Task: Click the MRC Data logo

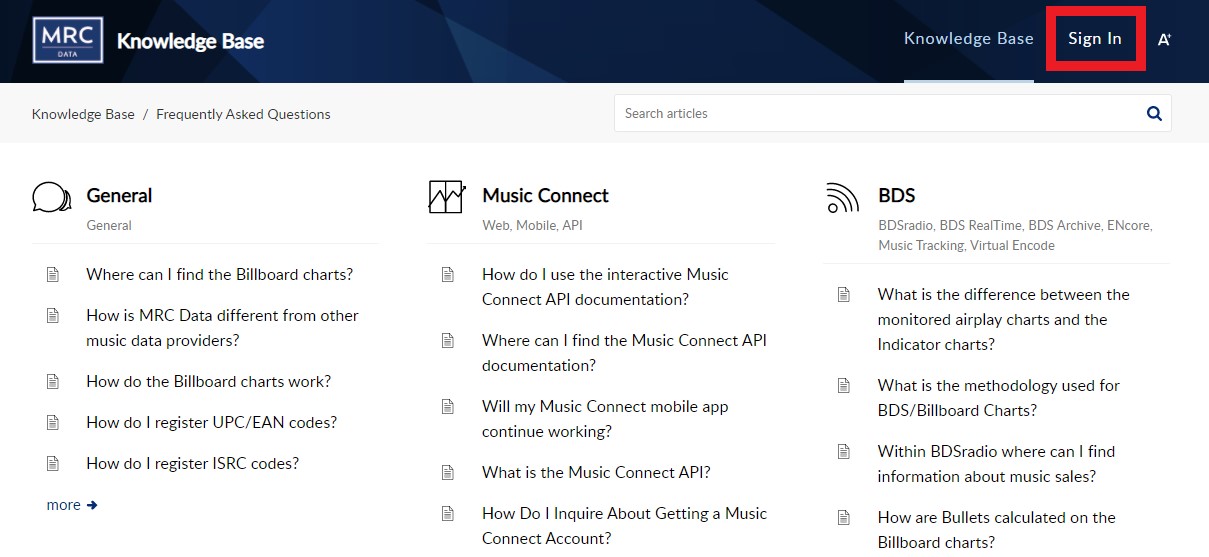Action: click(x=68, y=40)
